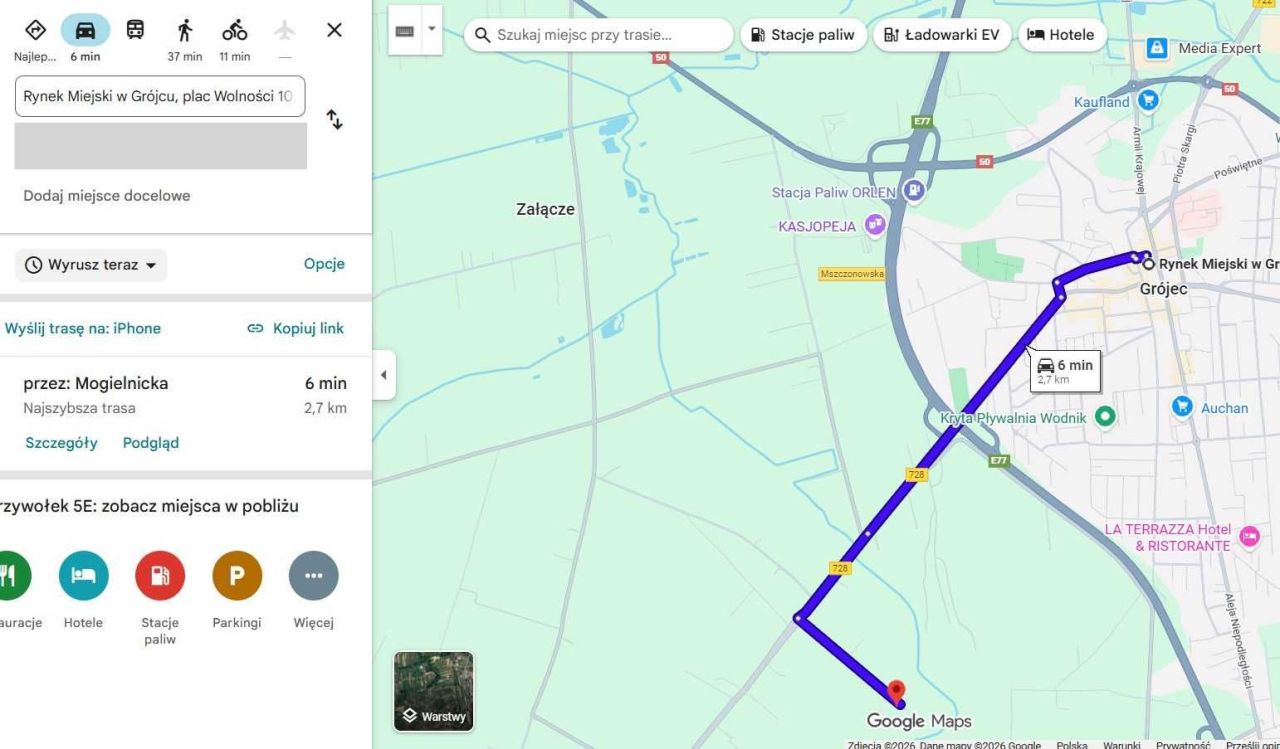Open the Więcej places icon
The width and height of the screenshot is (1280, 749).
tap(313, 575)
